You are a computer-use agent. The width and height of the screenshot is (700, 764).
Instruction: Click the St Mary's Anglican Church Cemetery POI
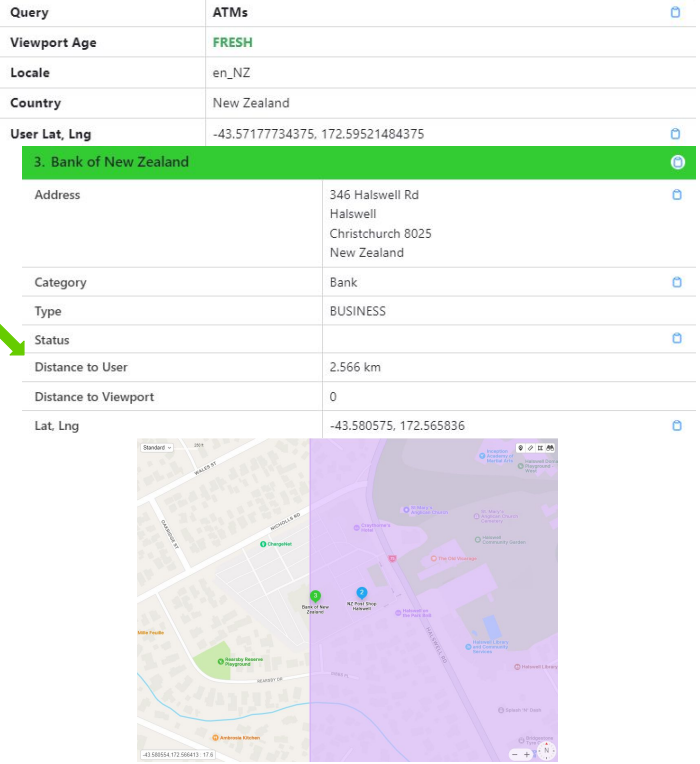coord(496,516)
